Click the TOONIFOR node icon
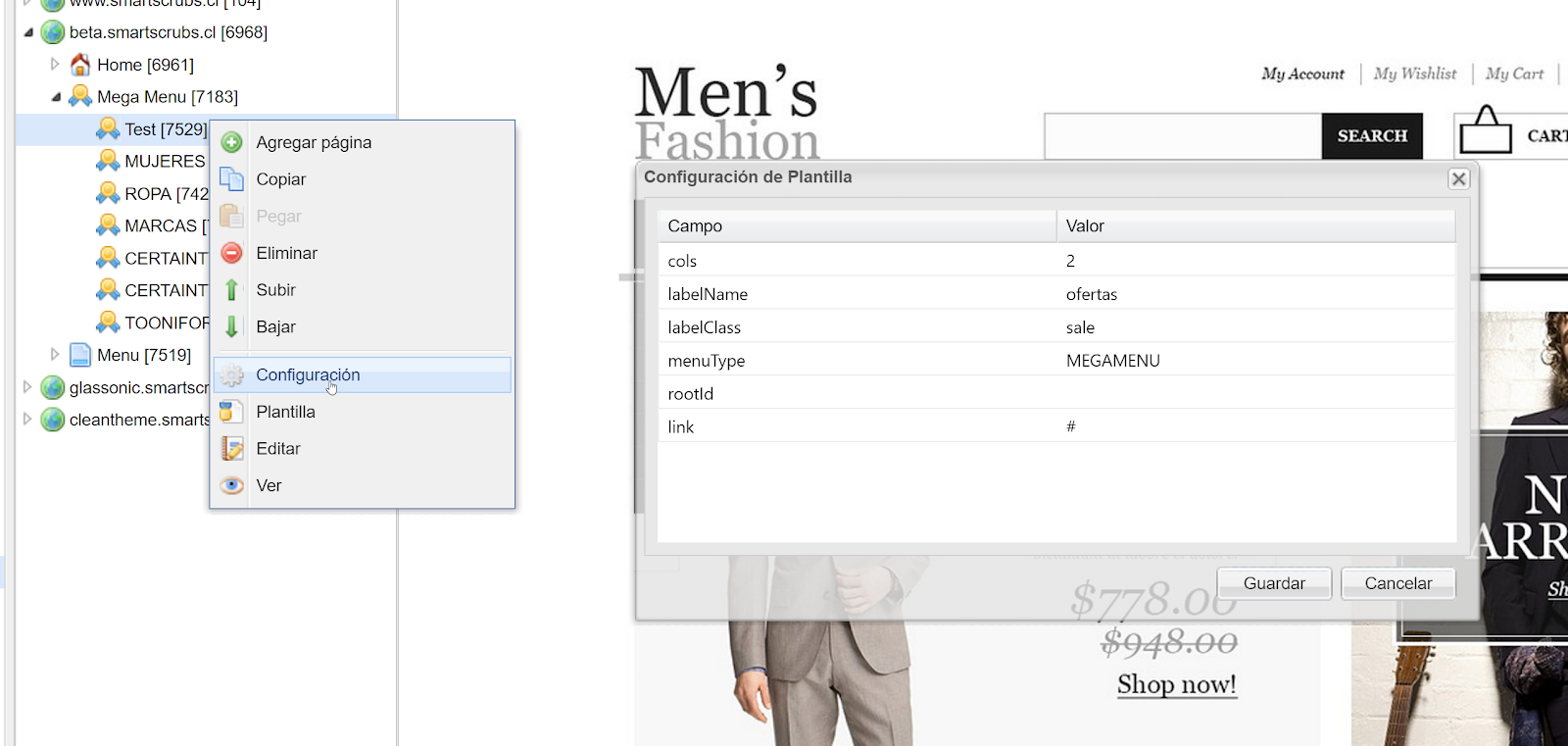The width and height of the screenshot is (1568, 746). point(108,323)
